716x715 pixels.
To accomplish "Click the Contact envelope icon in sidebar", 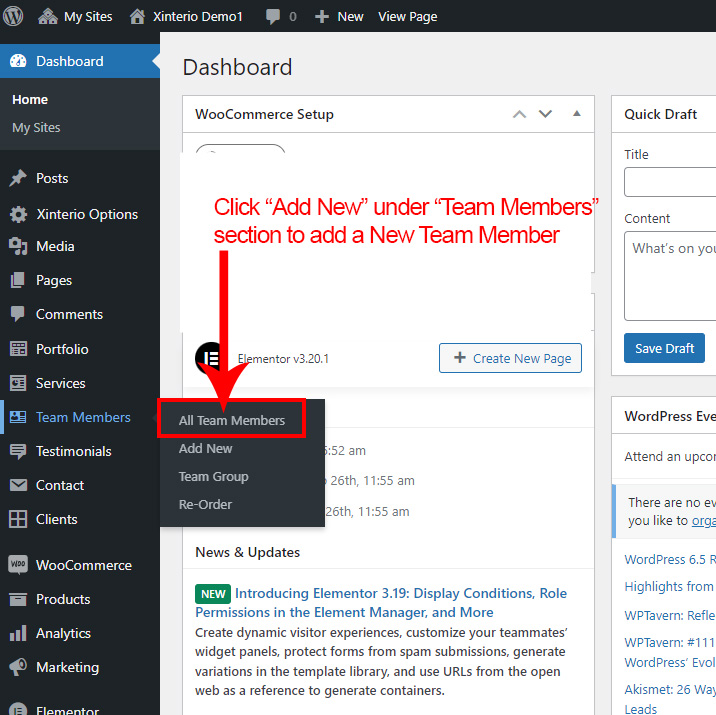I will point(18,485).
